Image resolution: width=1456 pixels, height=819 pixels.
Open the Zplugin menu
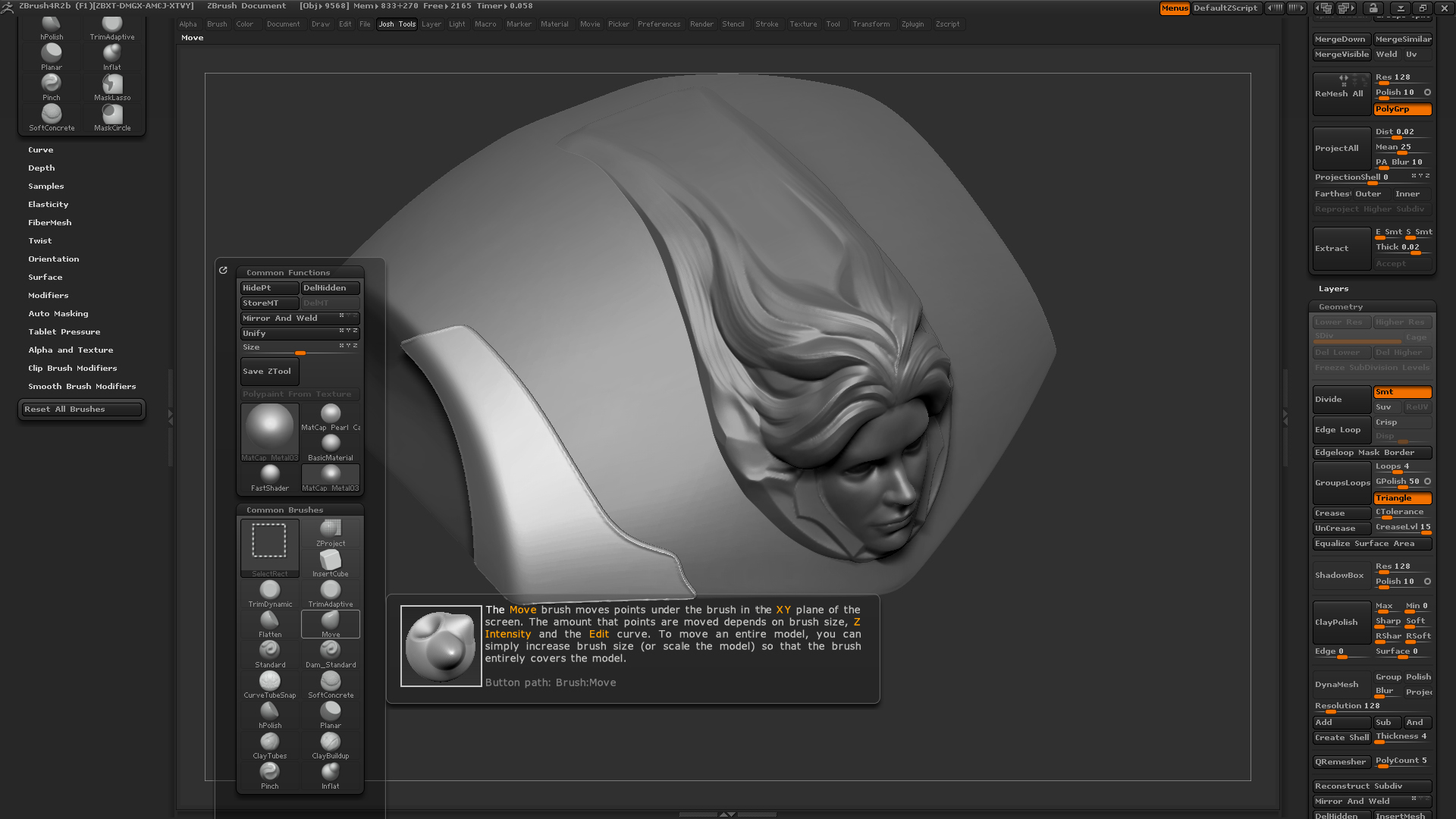[x=912, y=24]
